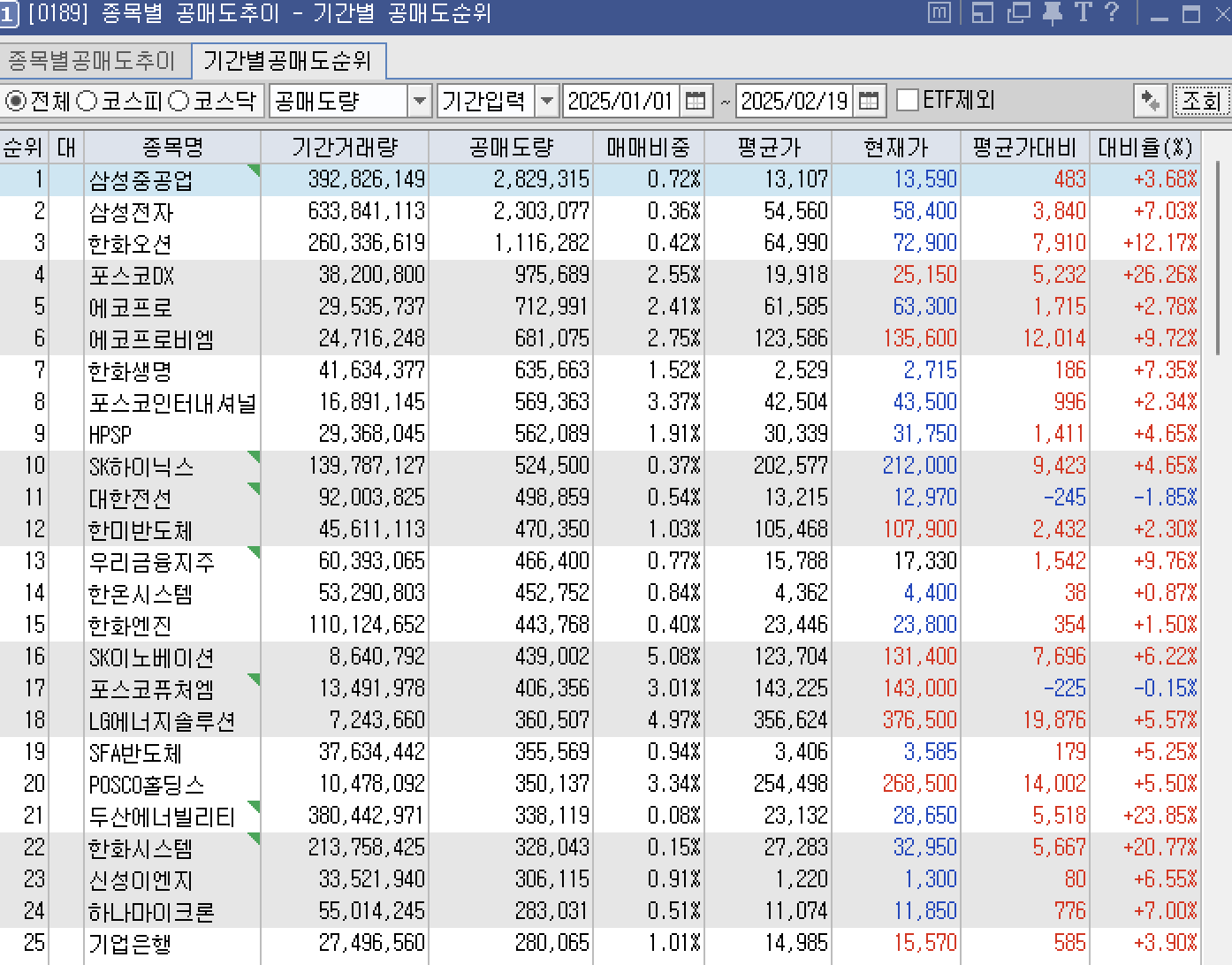Select the 코스피 radio button
Screen dimensions: 1232x965
pos(87,101)
